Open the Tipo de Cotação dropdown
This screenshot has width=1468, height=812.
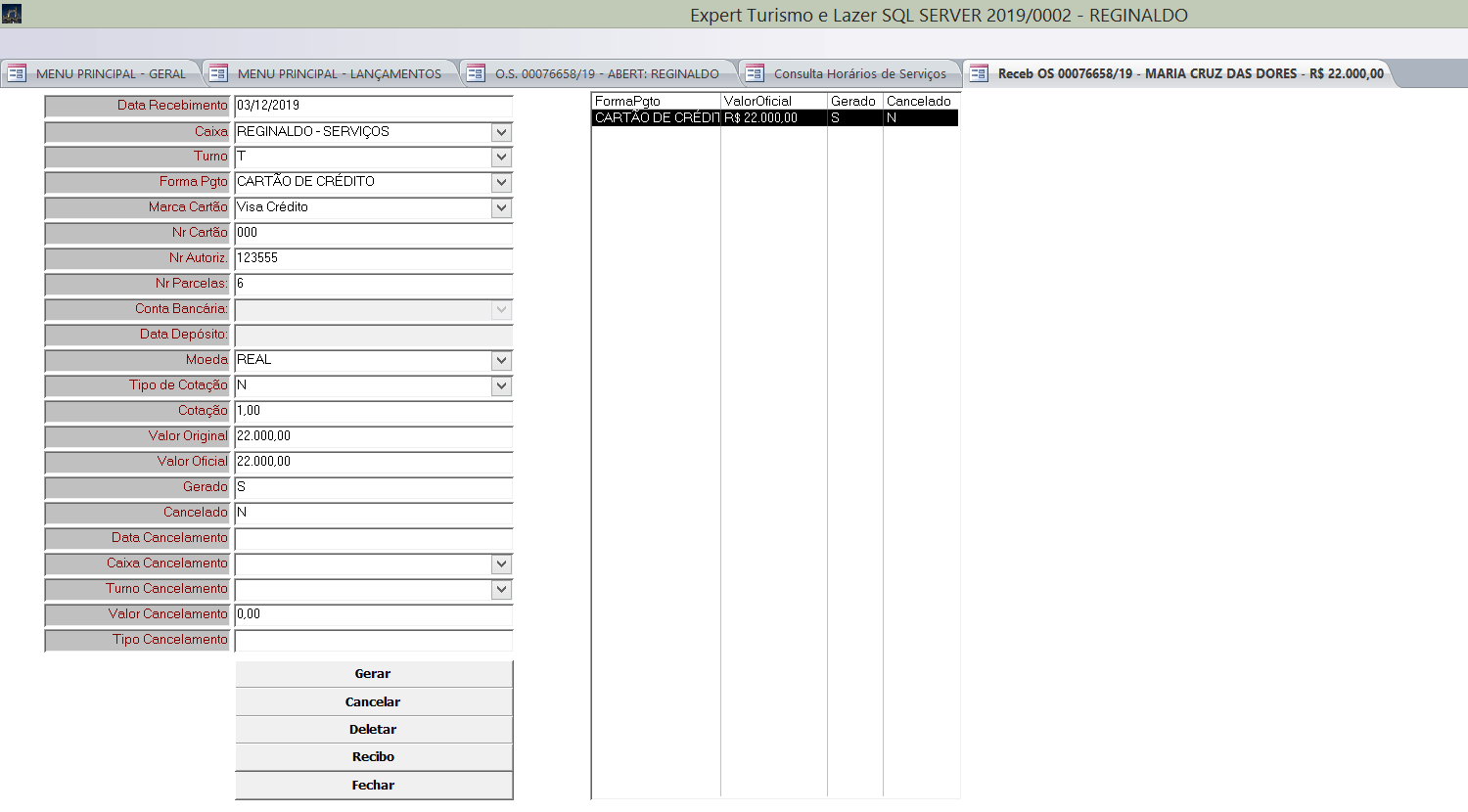501,386
